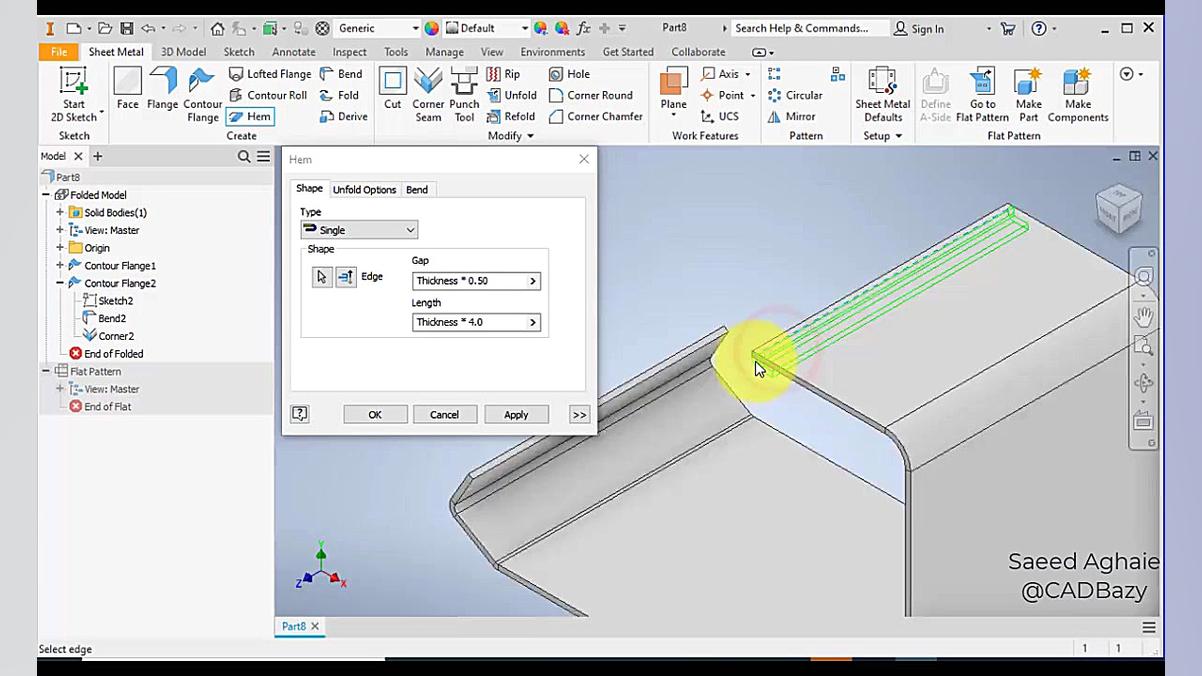The height and width of the screenshot is (676, 1202).
Task: Toggle the flip direction button in Hem dialog
Action: [345, 277]
